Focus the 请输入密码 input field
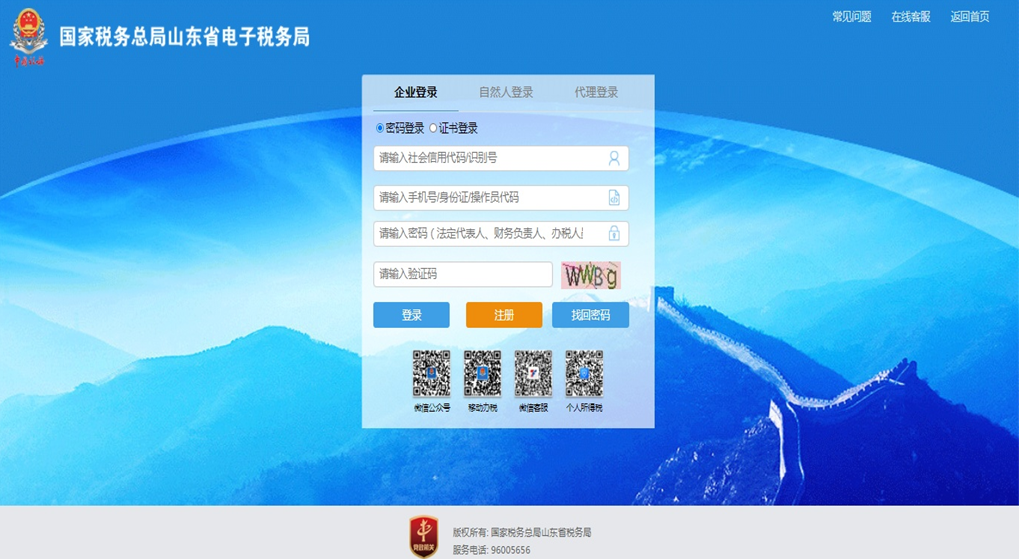The image size is (1019, 559). (501, 233)
